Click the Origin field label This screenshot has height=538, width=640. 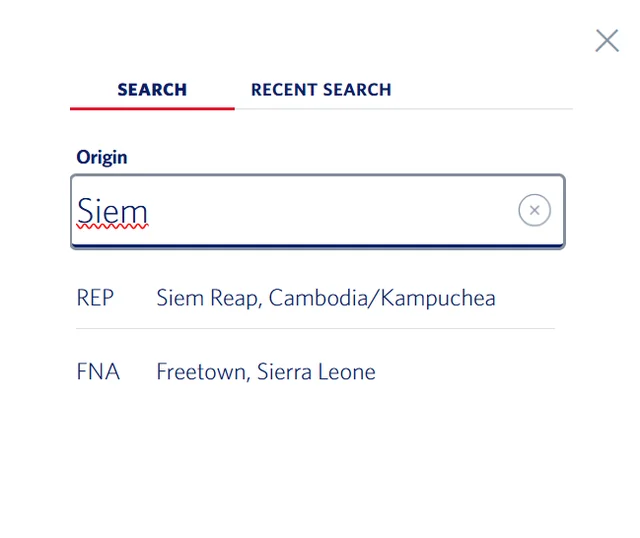click(x=102, y=157)
